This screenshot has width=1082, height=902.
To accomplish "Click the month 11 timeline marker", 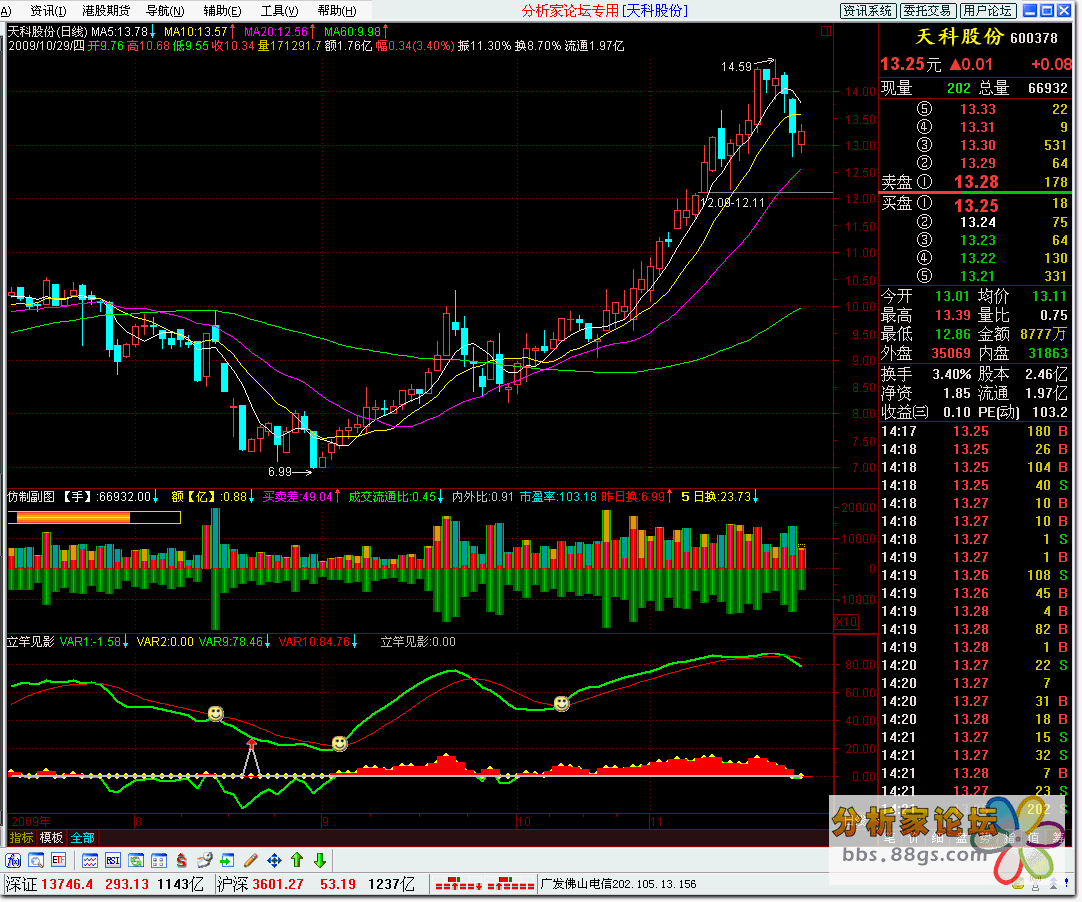I will point(656,822).
